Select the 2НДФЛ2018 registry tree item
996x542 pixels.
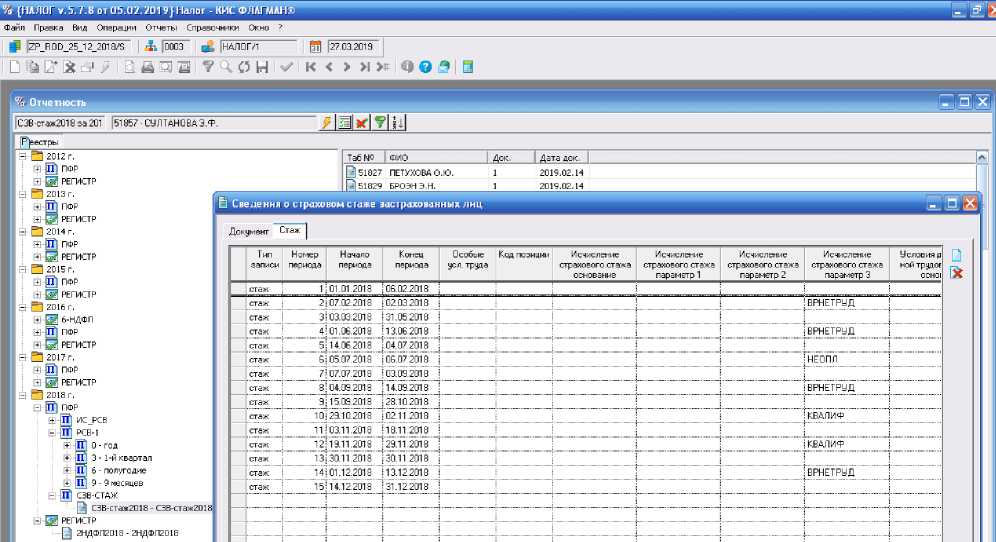125,533
